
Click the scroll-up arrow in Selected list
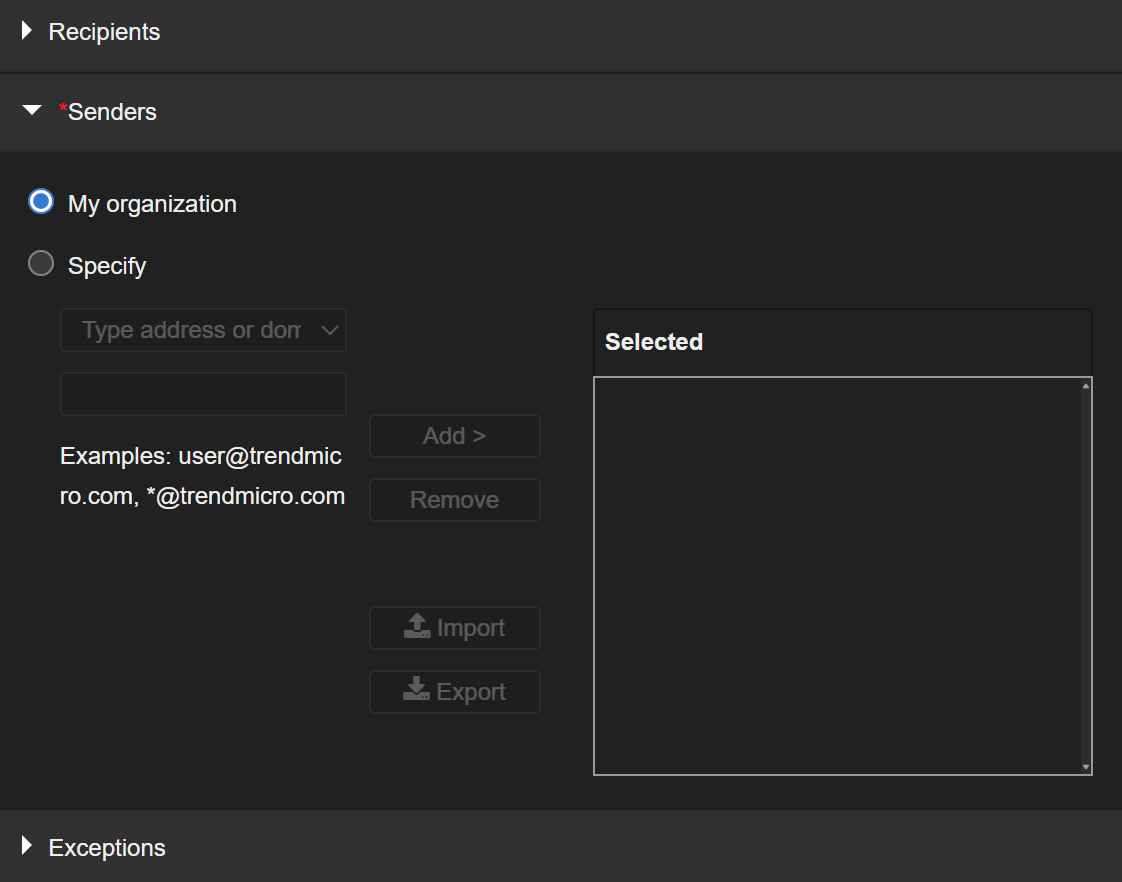click(1086, 386)
